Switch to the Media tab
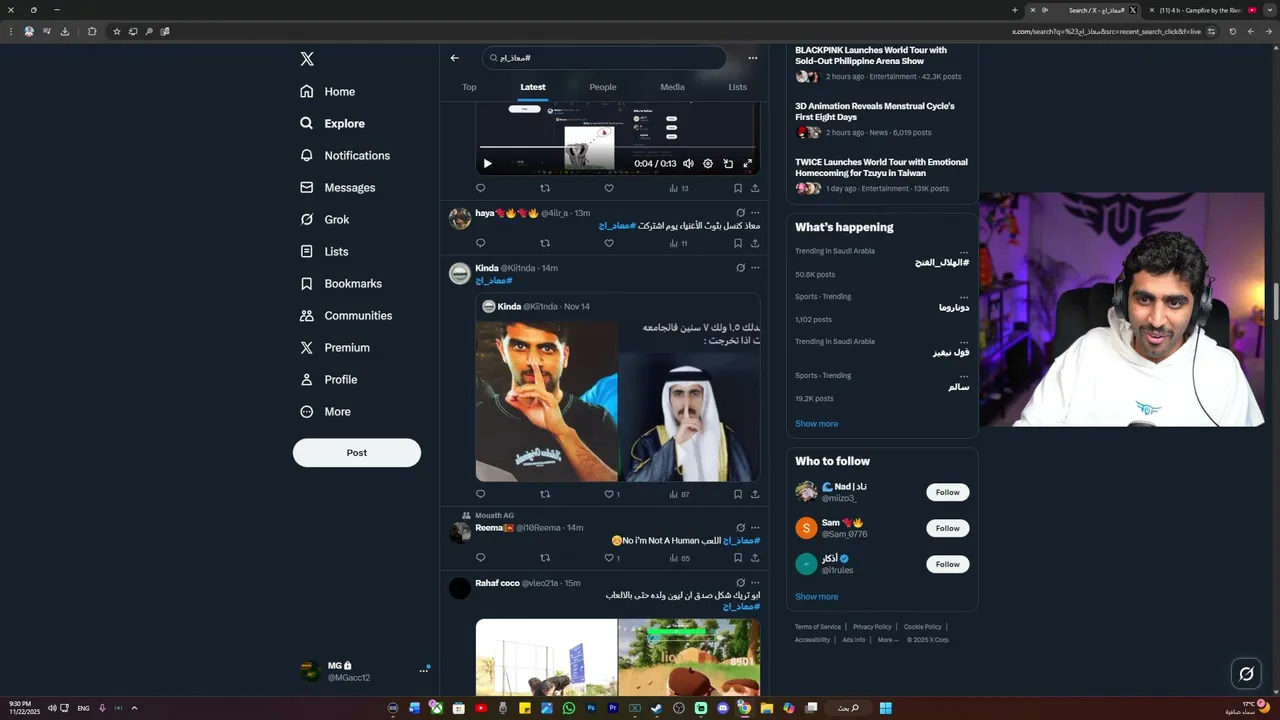Viewport: 1280px width, 720px height. [x=672, y=87]
